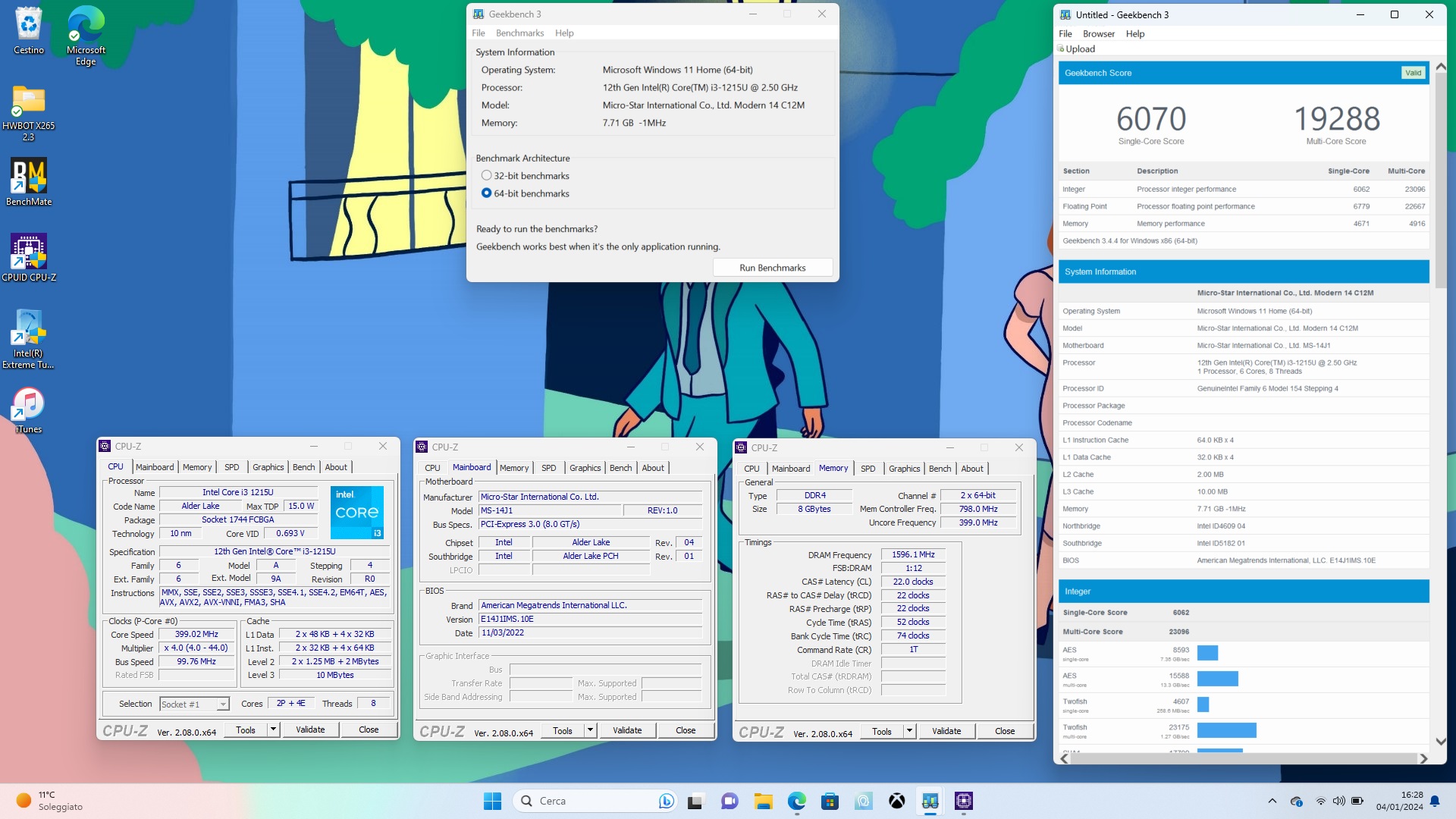Click the clock showing 16:28 04/01/2024
This screenshot has width=1456, height=819.
tap(1399, 801)
